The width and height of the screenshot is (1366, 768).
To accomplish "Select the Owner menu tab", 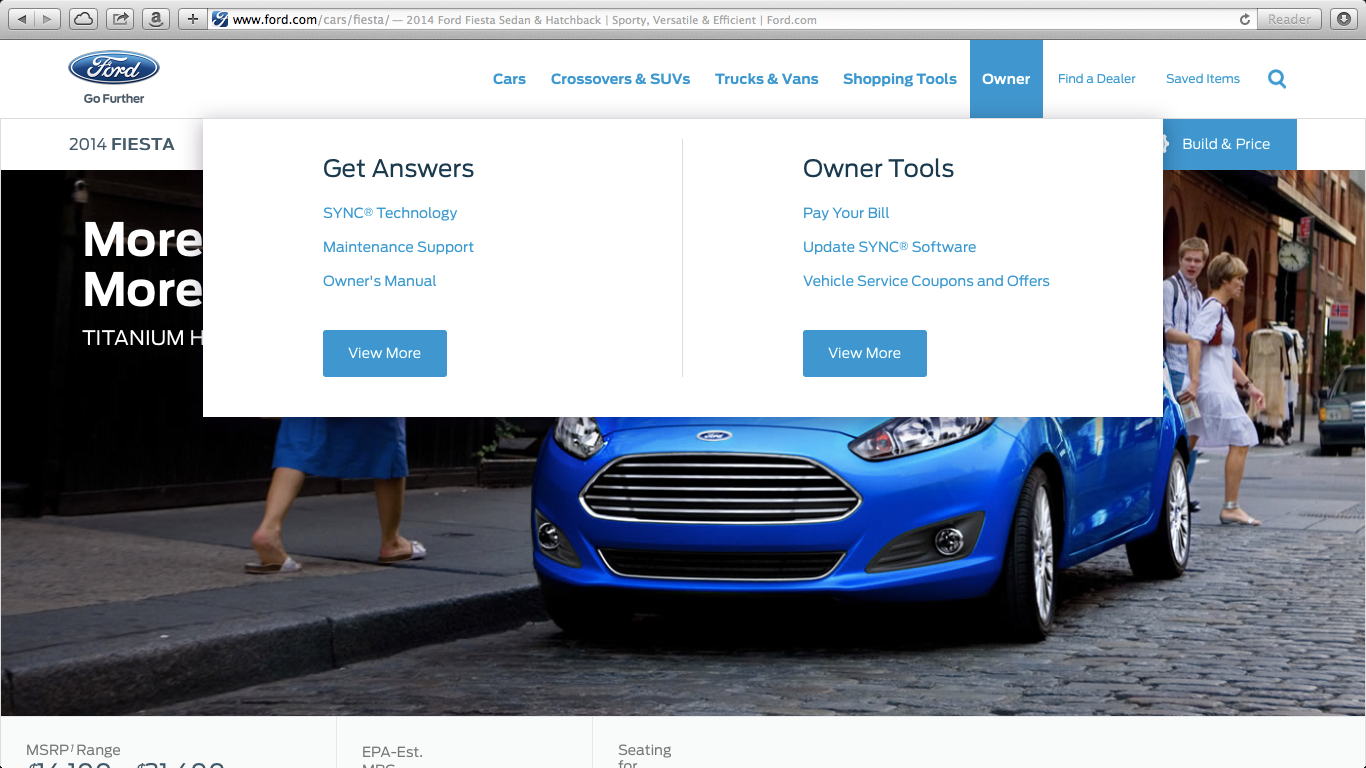I will (x=1006, y=79).
